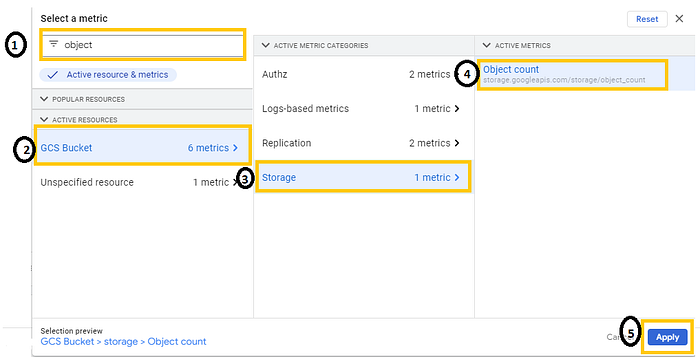Screen dimensions: 700x361
Task: Choose the Replication metric category
Action: tap(364, 143)
